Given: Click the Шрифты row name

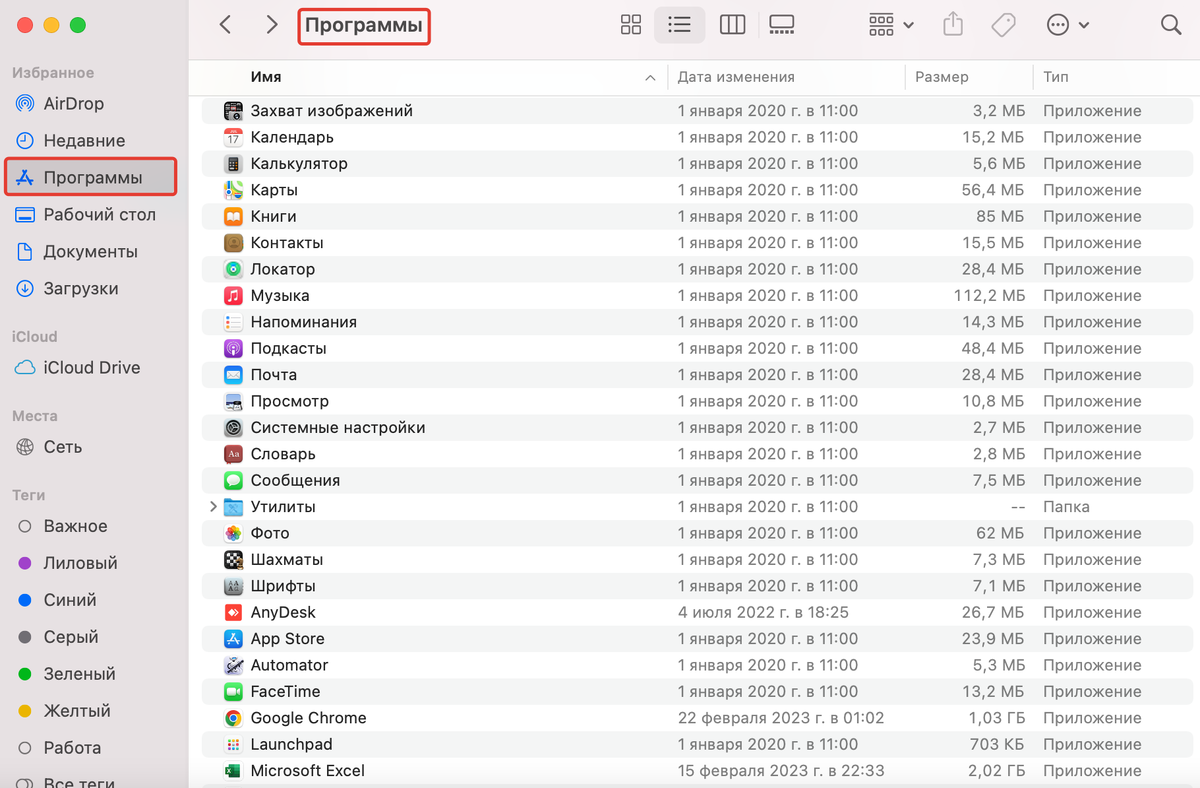Looking at the screenshot, I should [x=283, y=586].
